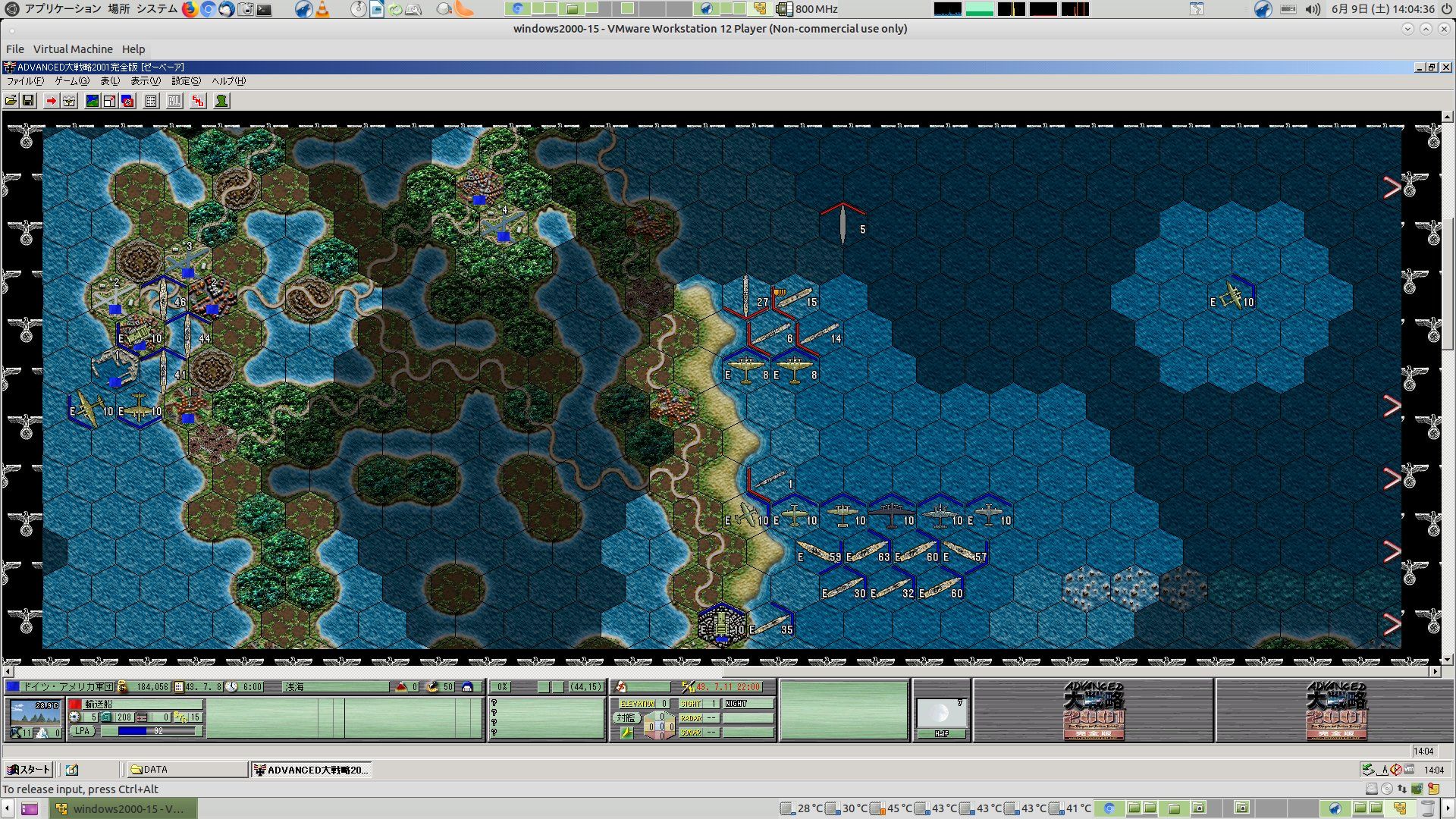The width and height of the screenshot is (1456, 819).
Task: Click horizontal scrollbar right arrow
Action: tap(1435, 671)
